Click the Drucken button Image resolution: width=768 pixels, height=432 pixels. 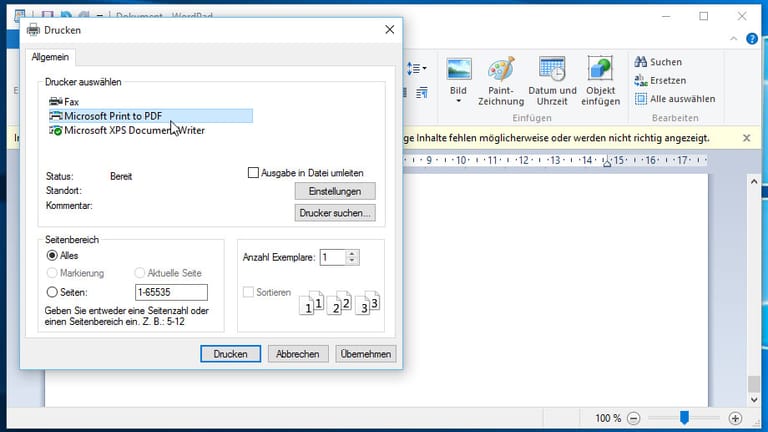[230, 354]
